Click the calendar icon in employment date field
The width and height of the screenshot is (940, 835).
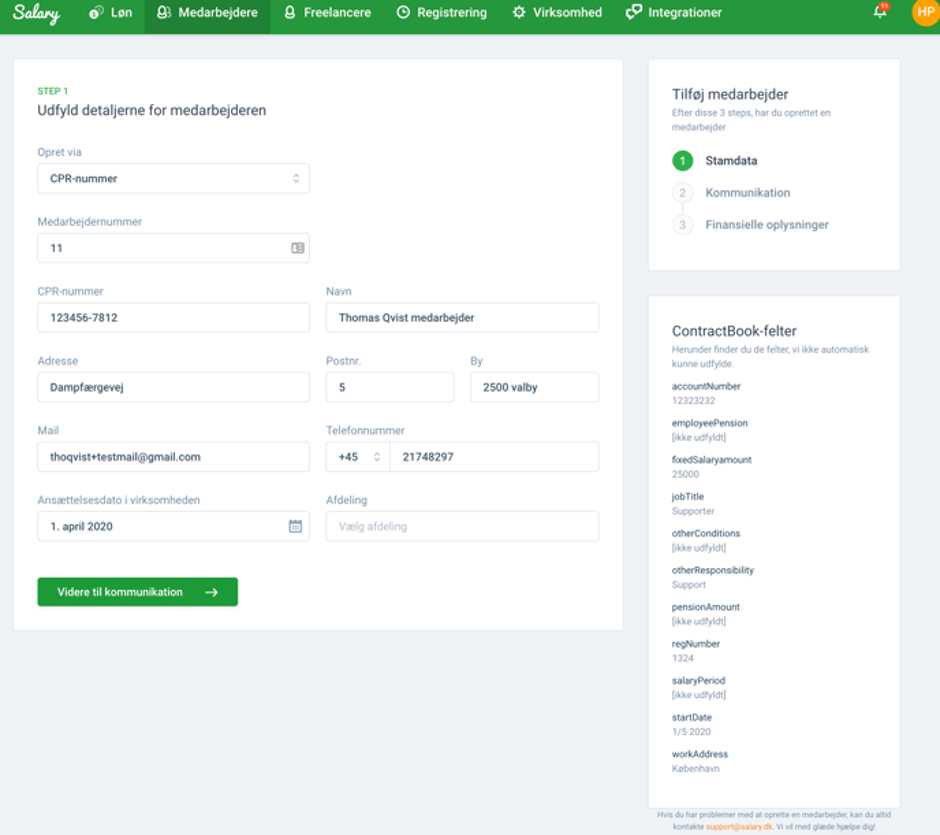pos(296,526)
